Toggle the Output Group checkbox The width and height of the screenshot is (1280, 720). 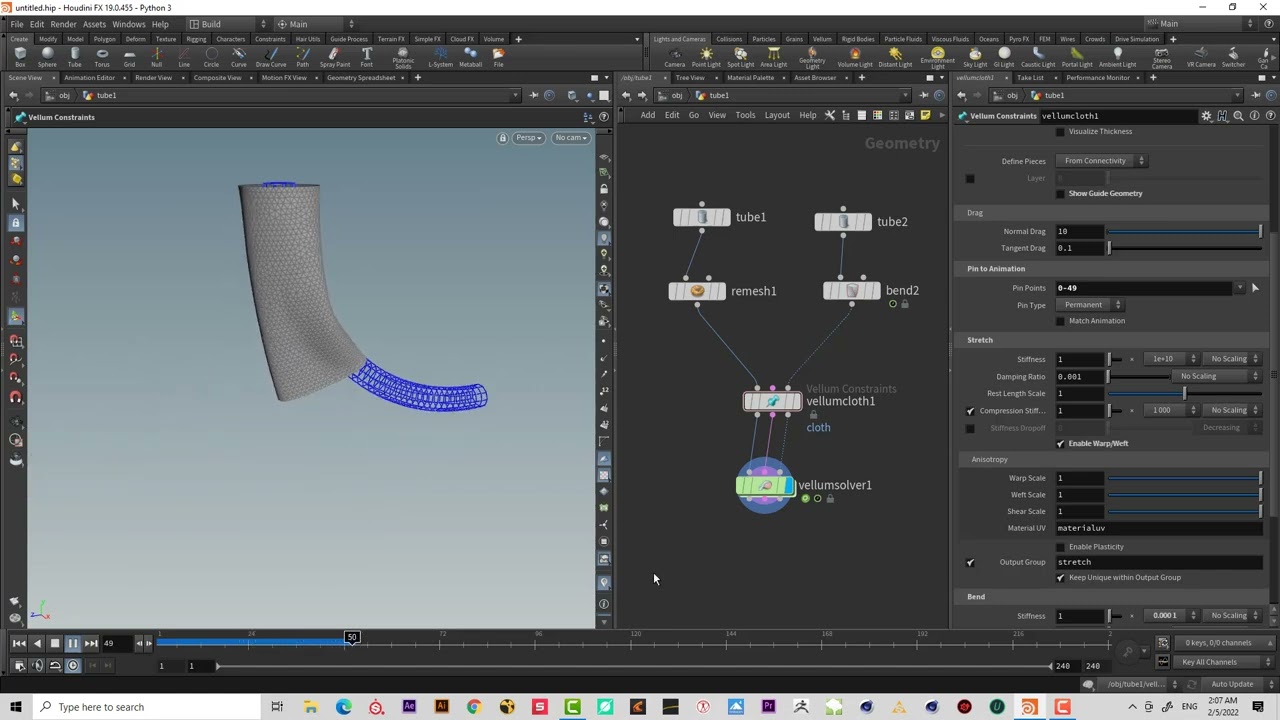click(970, 562)
